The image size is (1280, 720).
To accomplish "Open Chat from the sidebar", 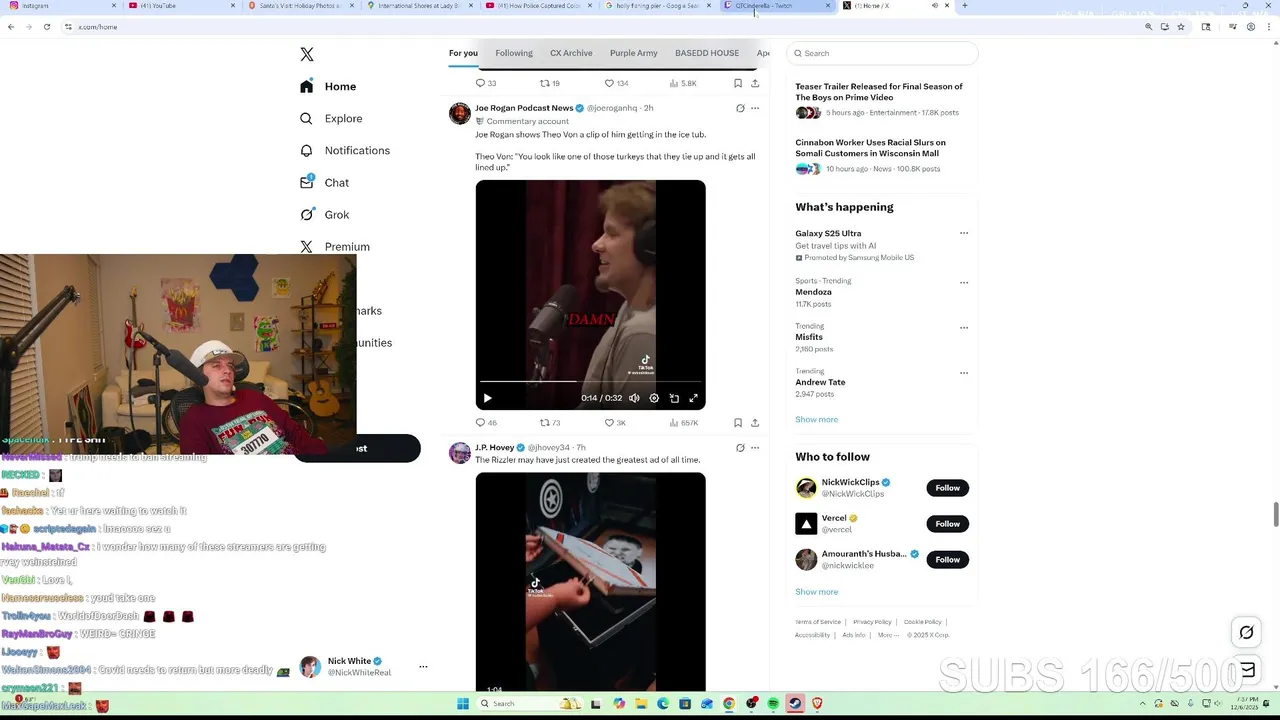I will point(324,183).
